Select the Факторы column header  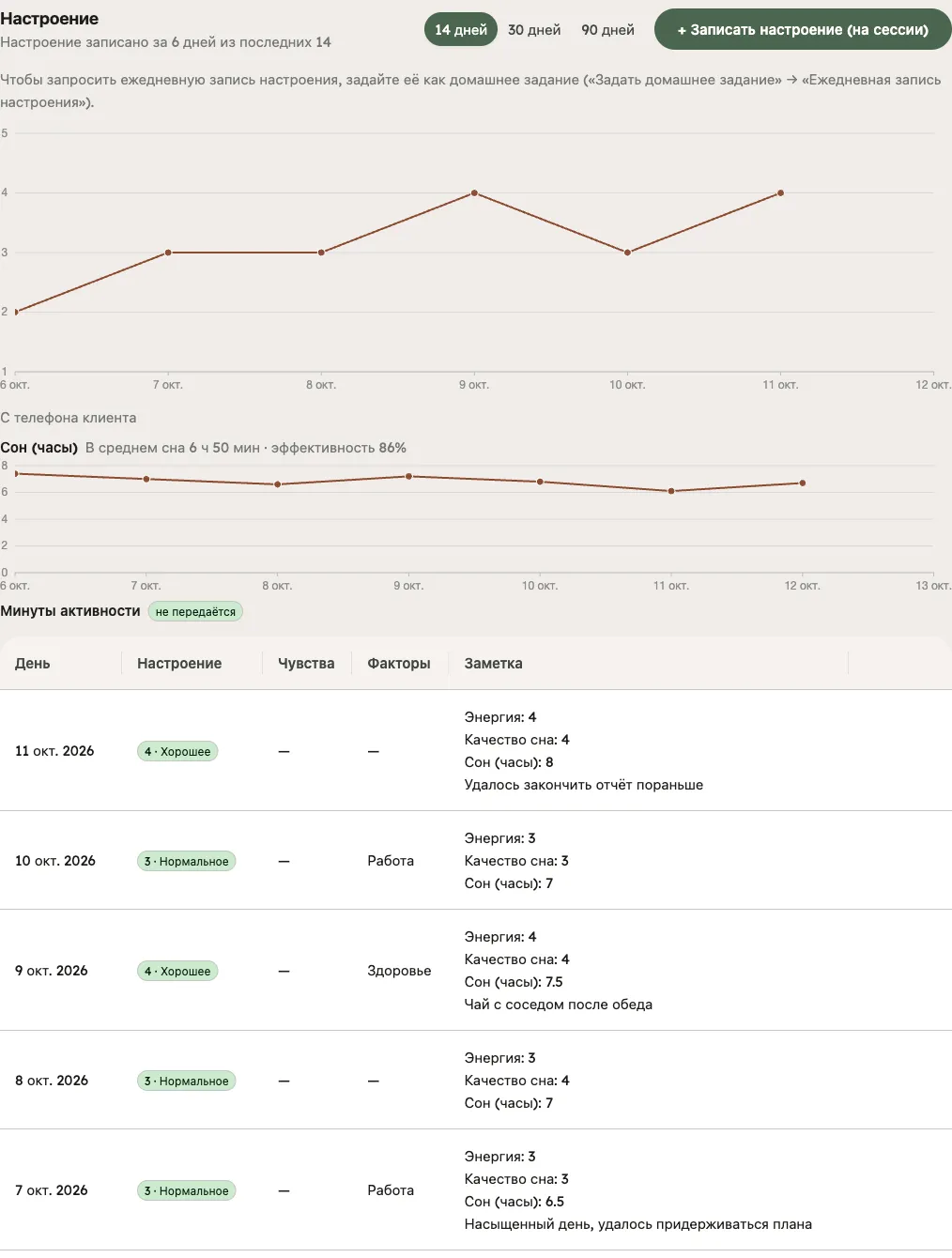coord(399,664)
